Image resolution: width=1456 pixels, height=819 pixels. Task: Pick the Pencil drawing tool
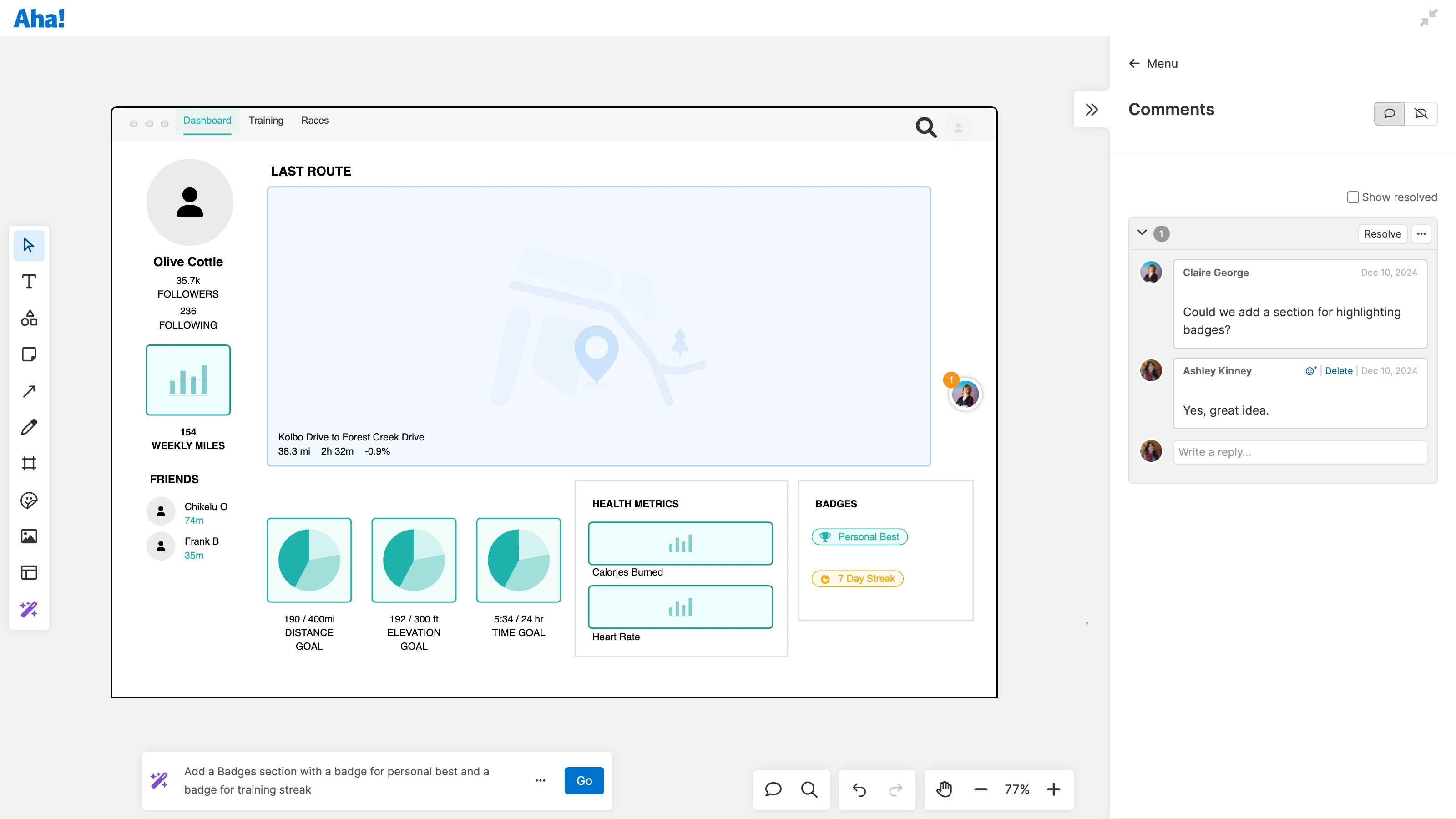tap(29, 427)
